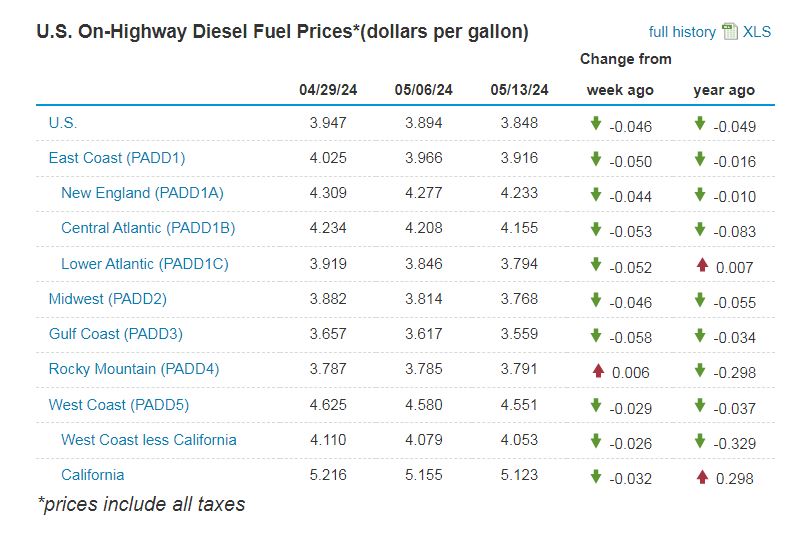
Task: Select Gulf Coast (PADD3) link
Action: click(115, 334)
